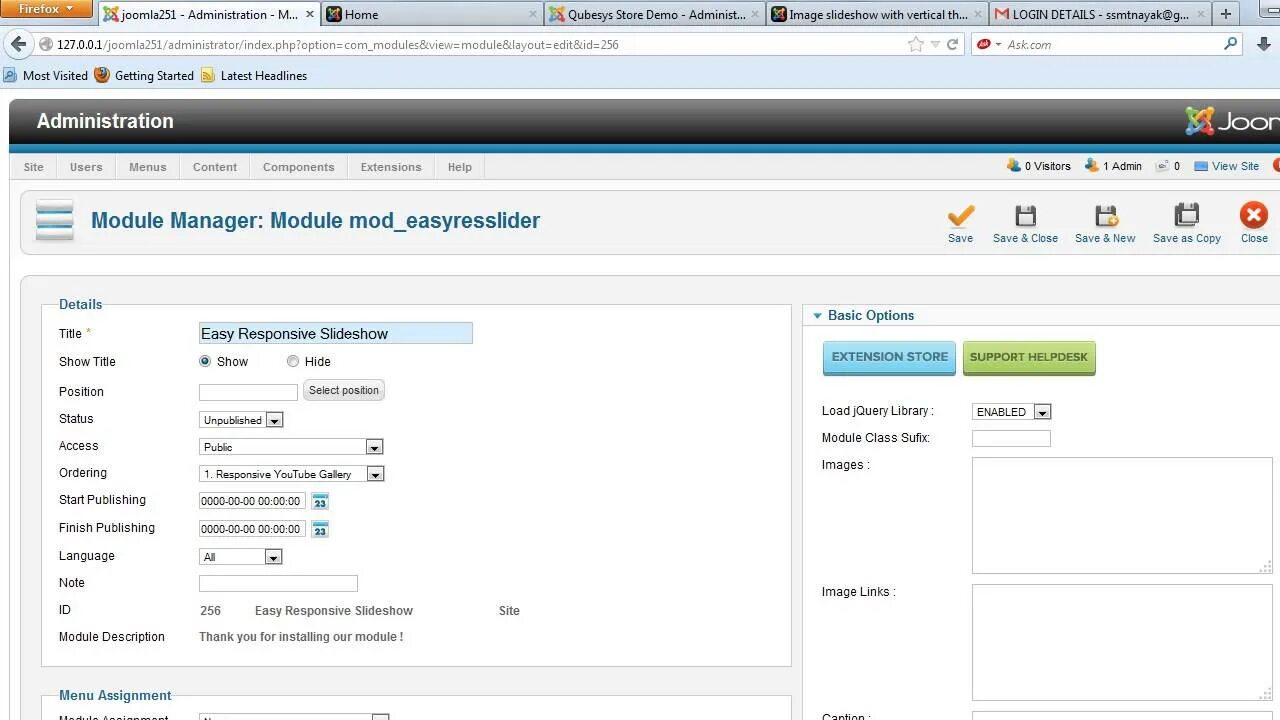The image size is (1280, 720).
Task: Click the messages counter icon
Action: tap(1162, 166)
